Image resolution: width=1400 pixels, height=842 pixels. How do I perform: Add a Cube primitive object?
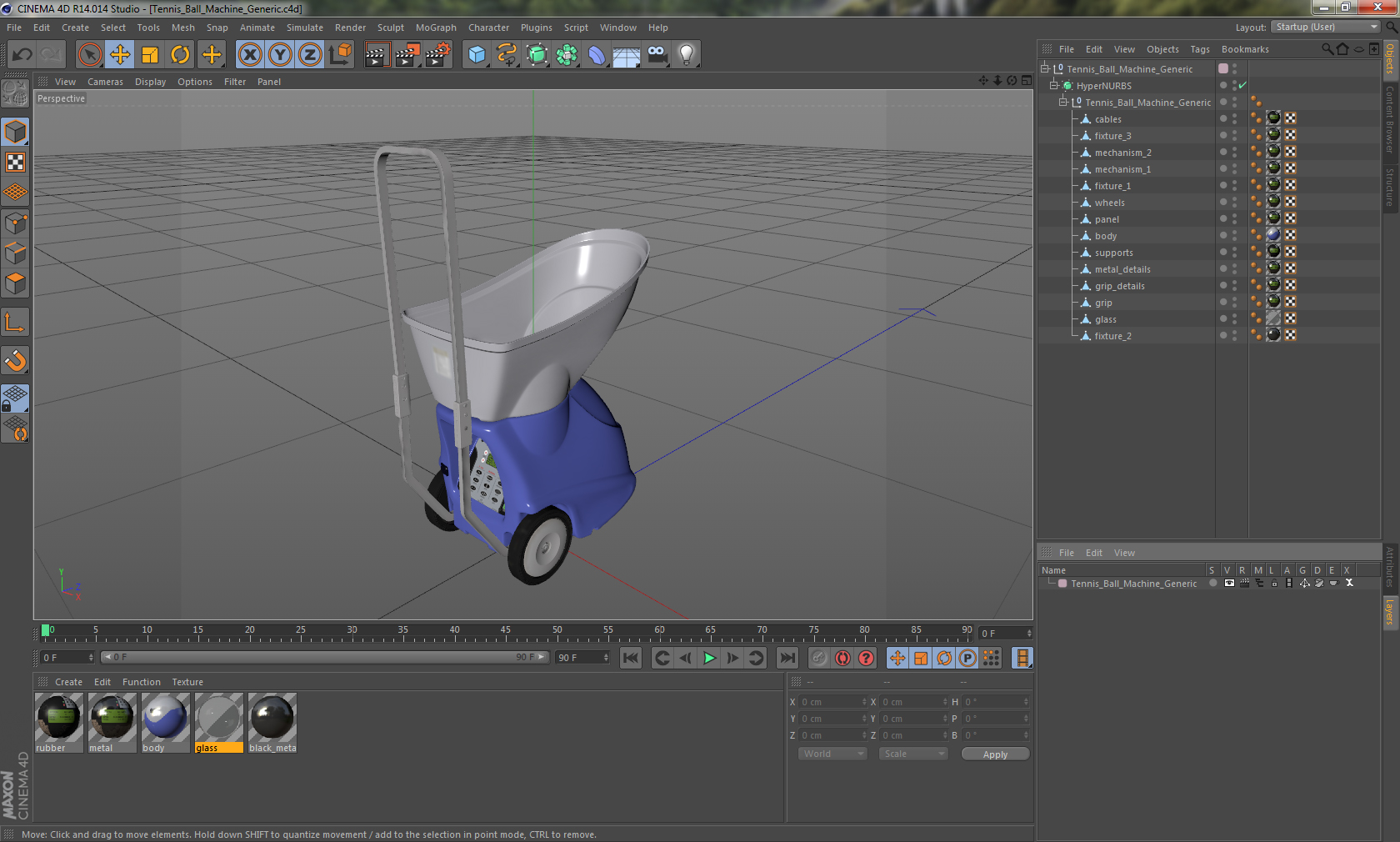point(477,55)
